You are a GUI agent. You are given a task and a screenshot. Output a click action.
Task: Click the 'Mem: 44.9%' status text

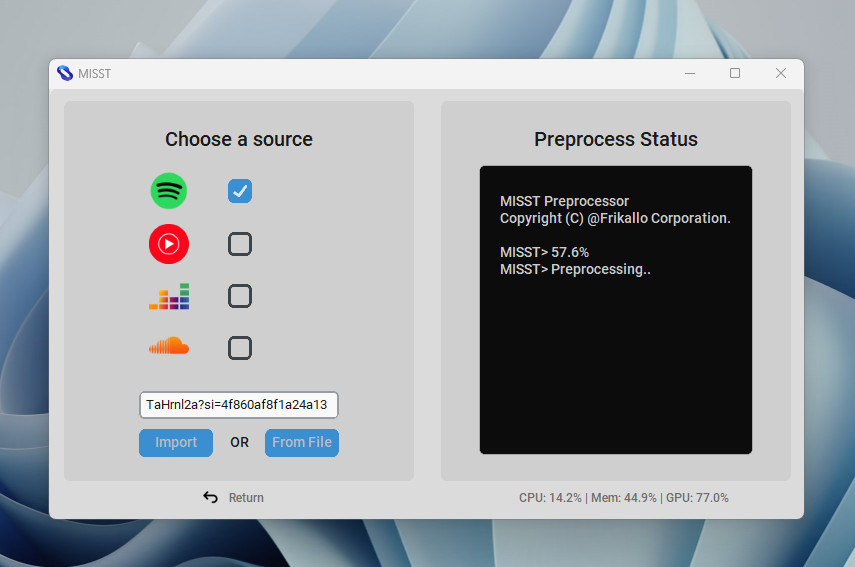click(624, 498)
